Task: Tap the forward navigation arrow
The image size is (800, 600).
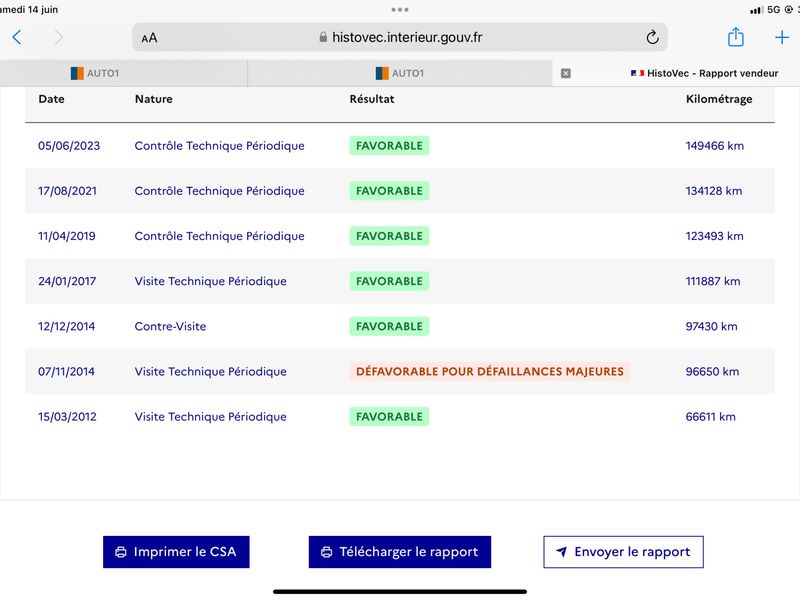Action: (59, 37)
